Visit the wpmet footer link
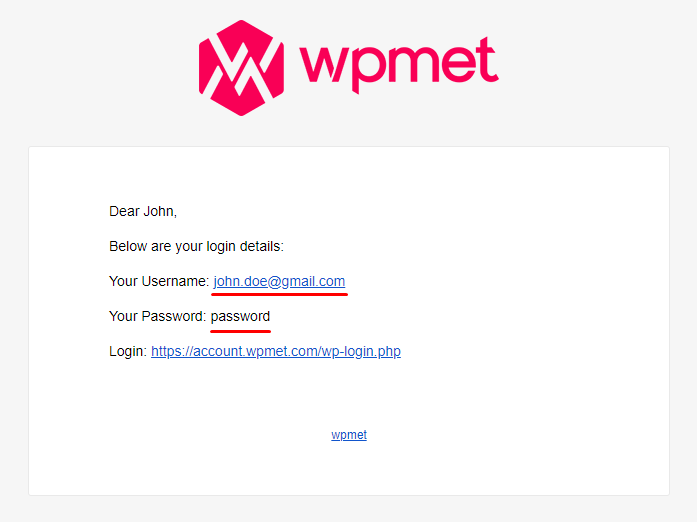697x522 pixels. 349,435
